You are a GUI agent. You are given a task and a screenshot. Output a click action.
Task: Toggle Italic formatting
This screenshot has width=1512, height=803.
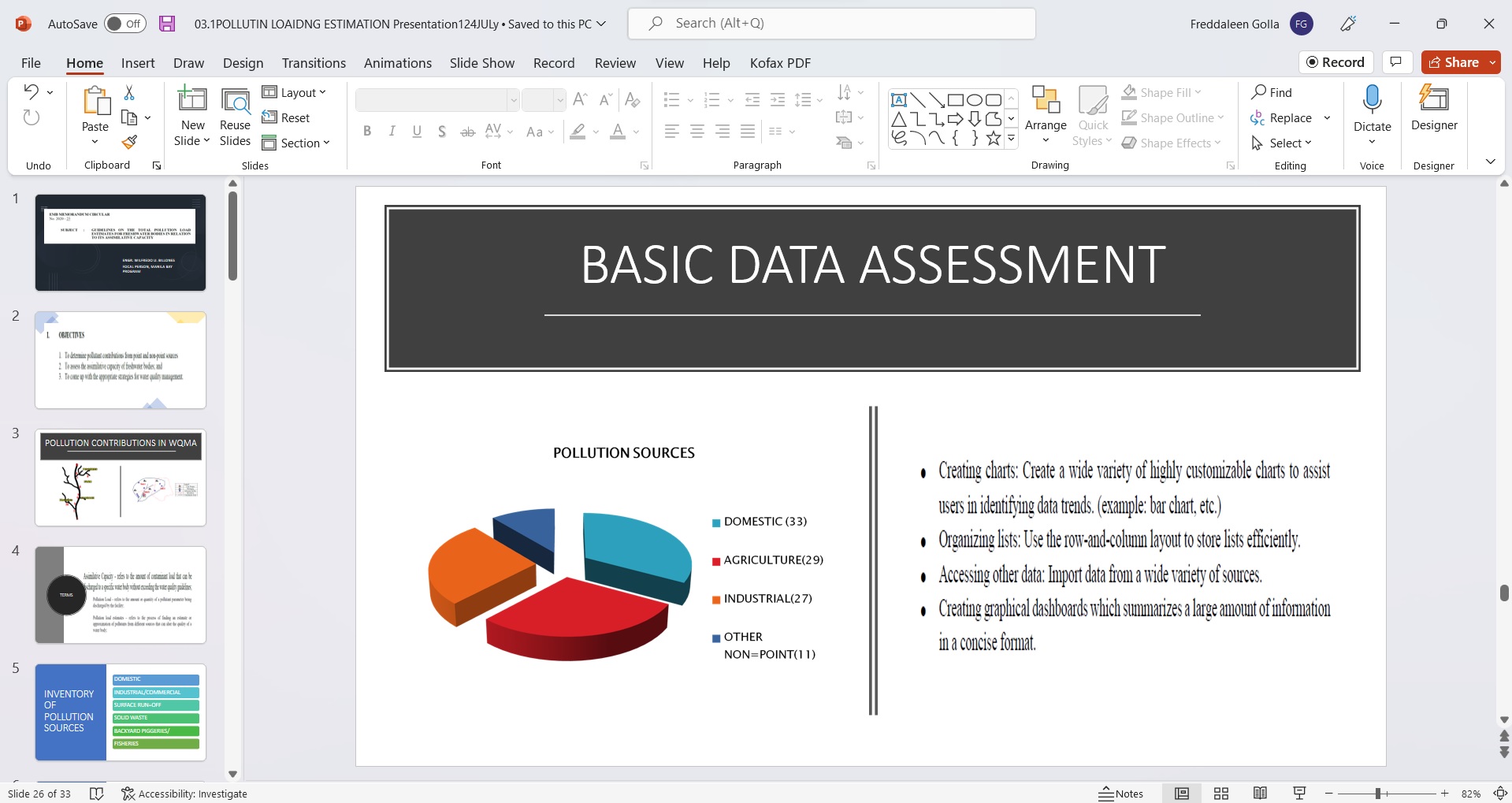(392, 132)
